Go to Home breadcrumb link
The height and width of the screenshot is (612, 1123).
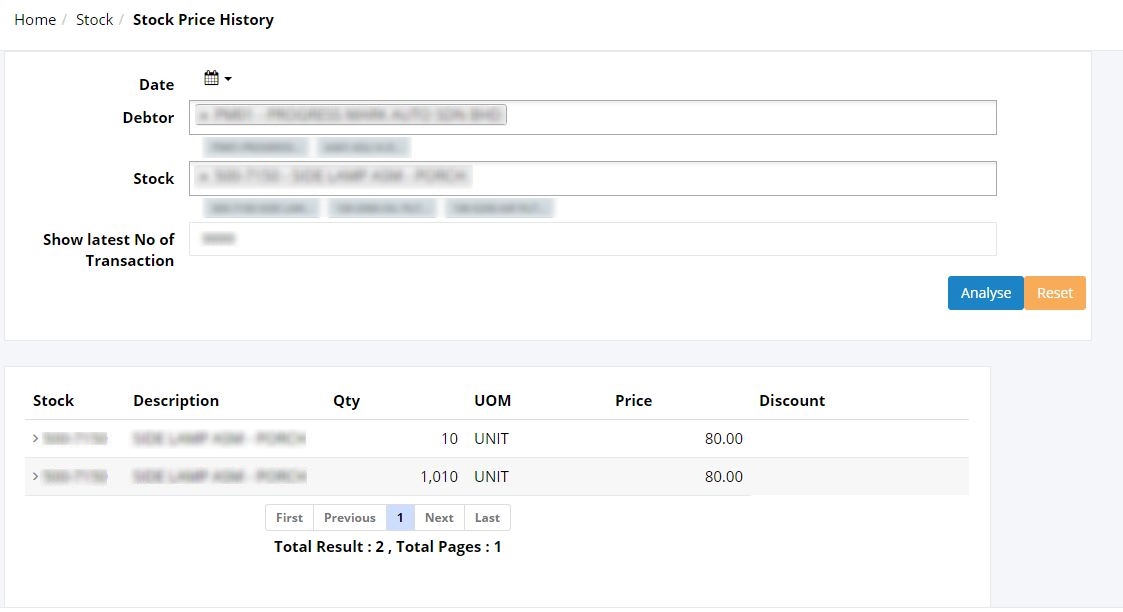(x=35, y=19)
